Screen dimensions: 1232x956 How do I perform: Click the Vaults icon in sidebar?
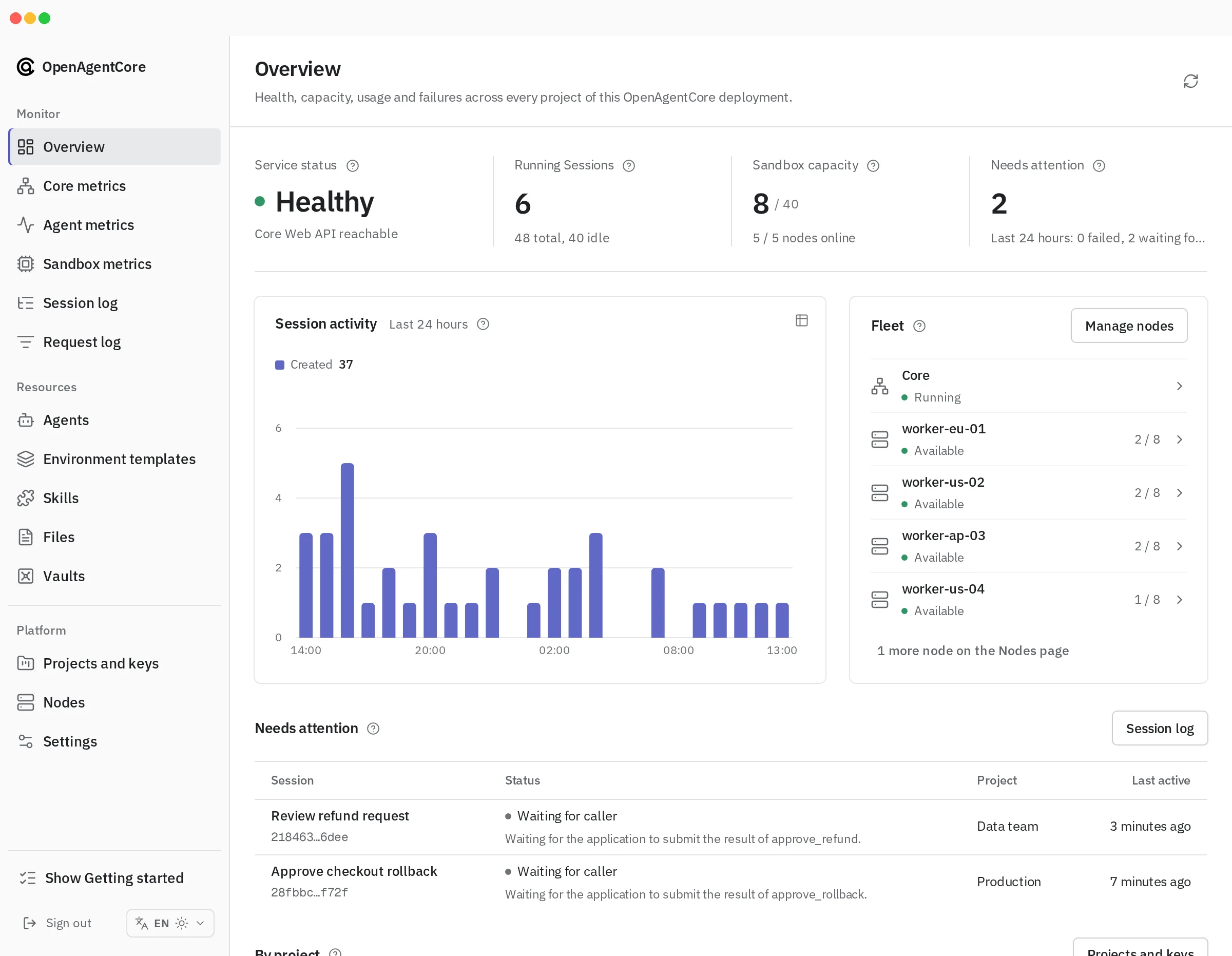25,576
